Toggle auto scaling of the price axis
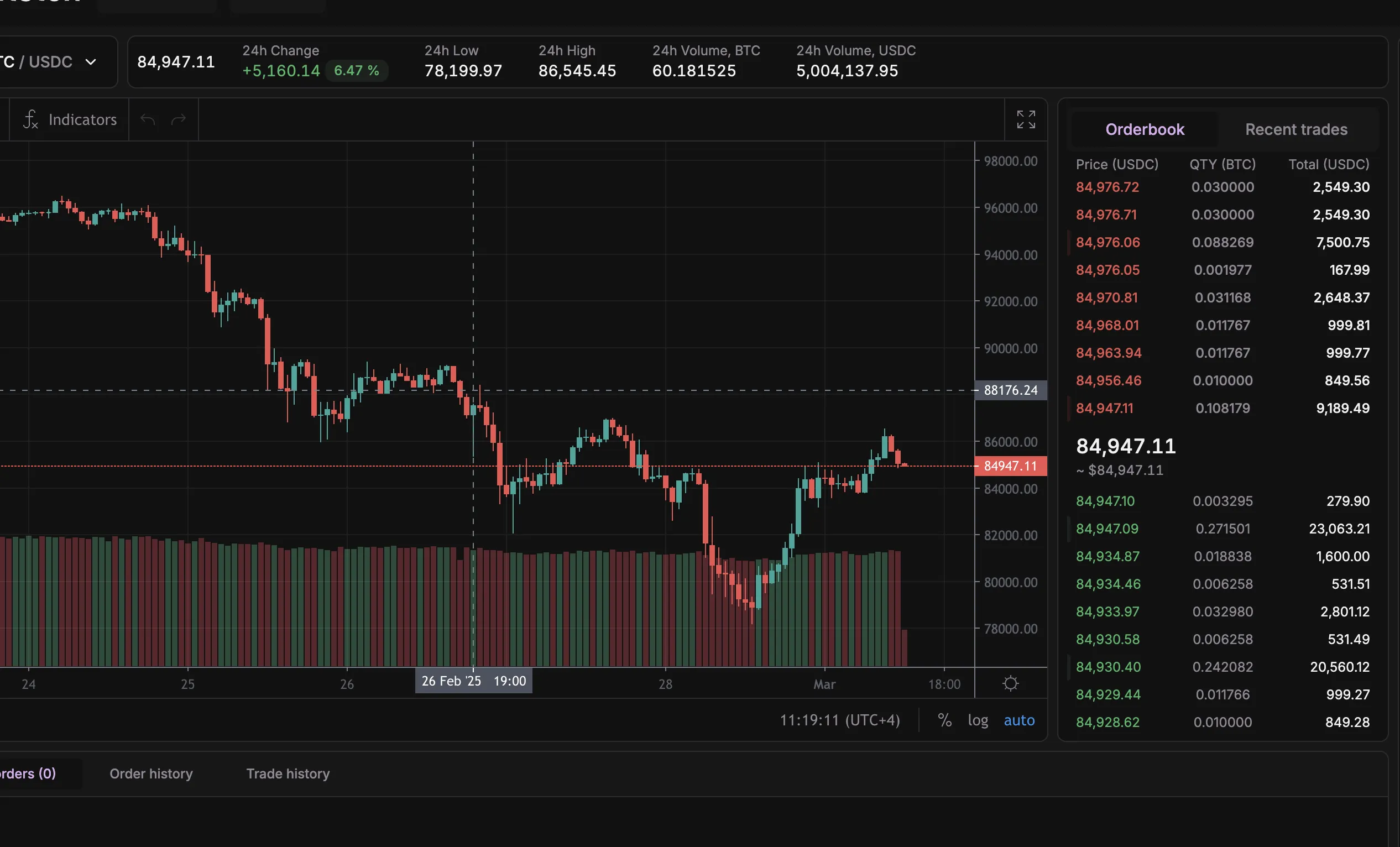1400x847 pixels. (1018, 720)
